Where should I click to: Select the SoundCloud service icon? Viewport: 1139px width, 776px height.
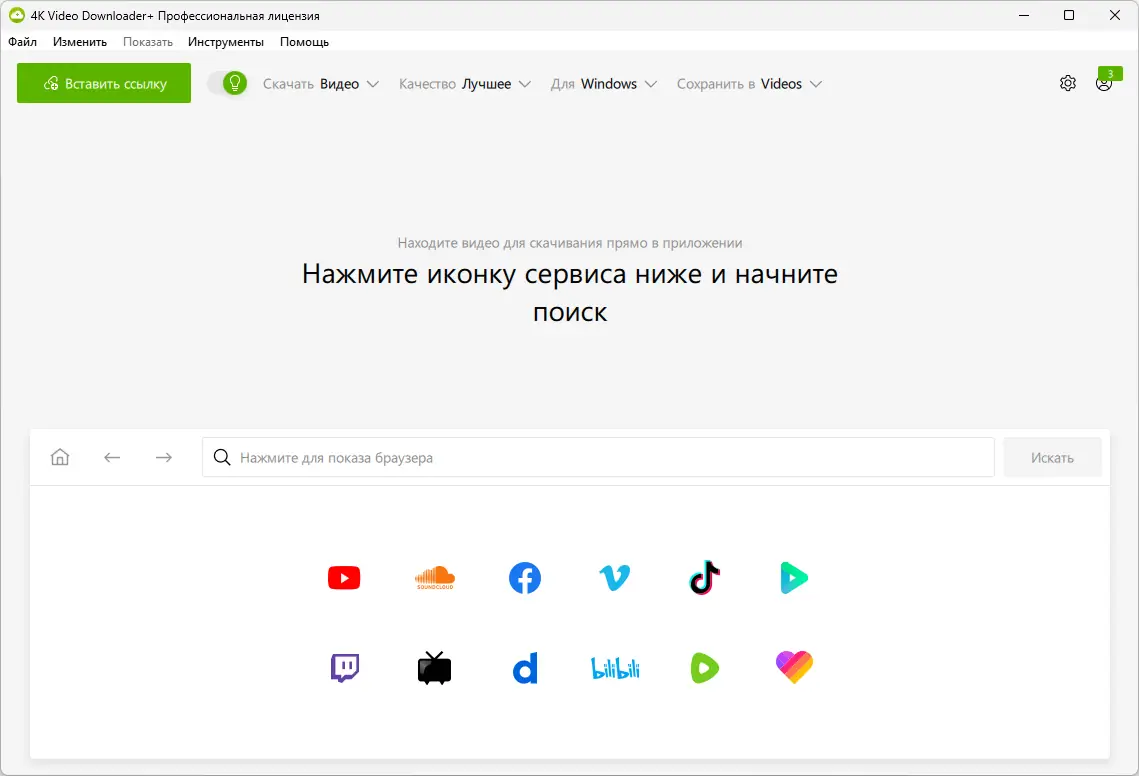click(434, 577)
